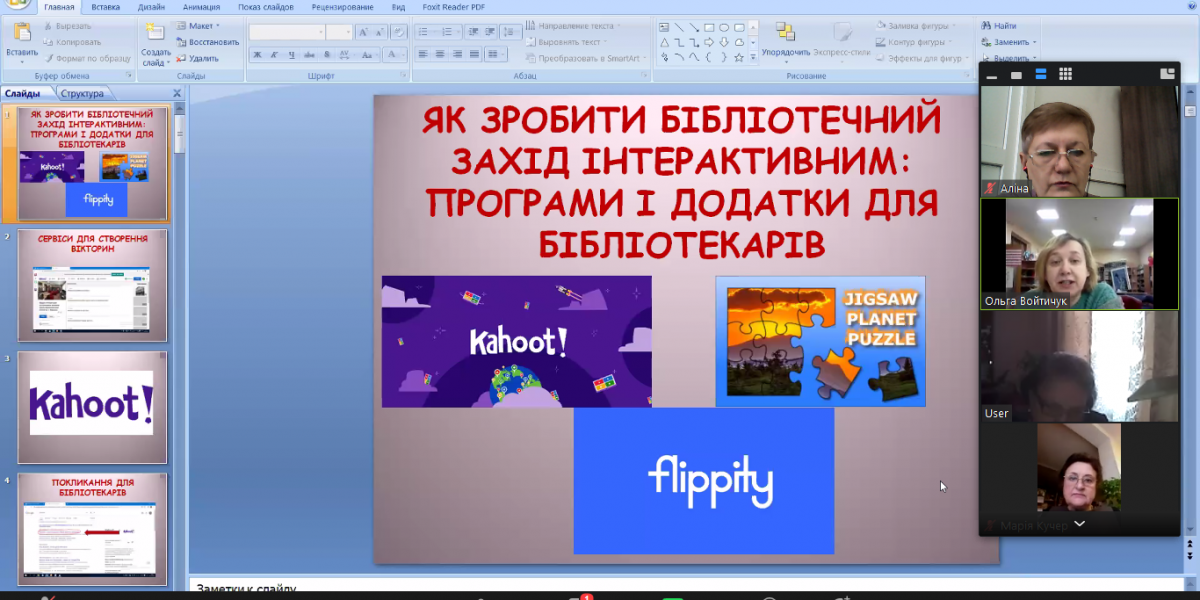The height and width of the screenshot is (600, 1200).
Task: Select the oval shape in gallery
Action: tap(724, 27)
